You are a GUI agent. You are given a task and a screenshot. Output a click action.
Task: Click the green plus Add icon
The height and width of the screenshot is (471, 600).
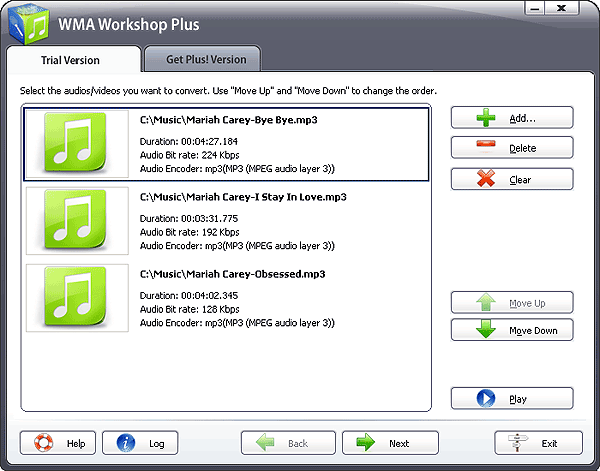[x=486, y=117]
